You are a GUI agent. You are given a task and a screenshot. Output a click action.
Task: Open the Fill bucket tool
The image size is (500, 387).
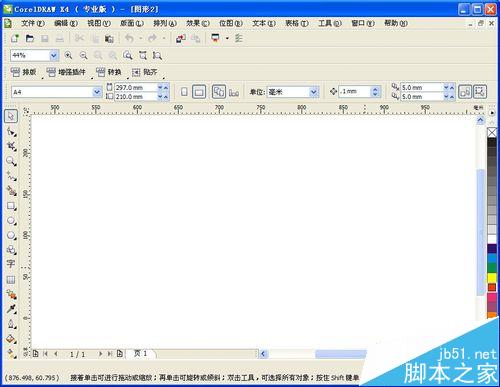pyautogui.click(x=11, y=339)
